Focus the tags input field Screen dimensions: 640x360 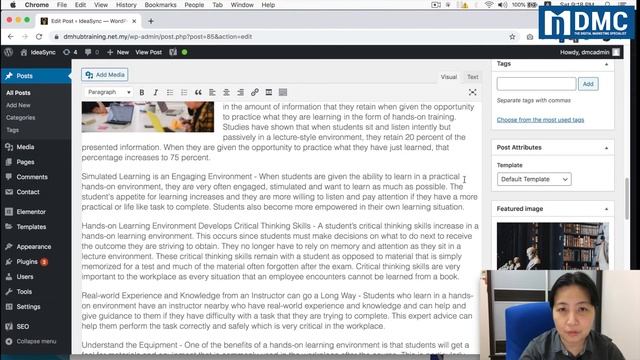point(536,84)
